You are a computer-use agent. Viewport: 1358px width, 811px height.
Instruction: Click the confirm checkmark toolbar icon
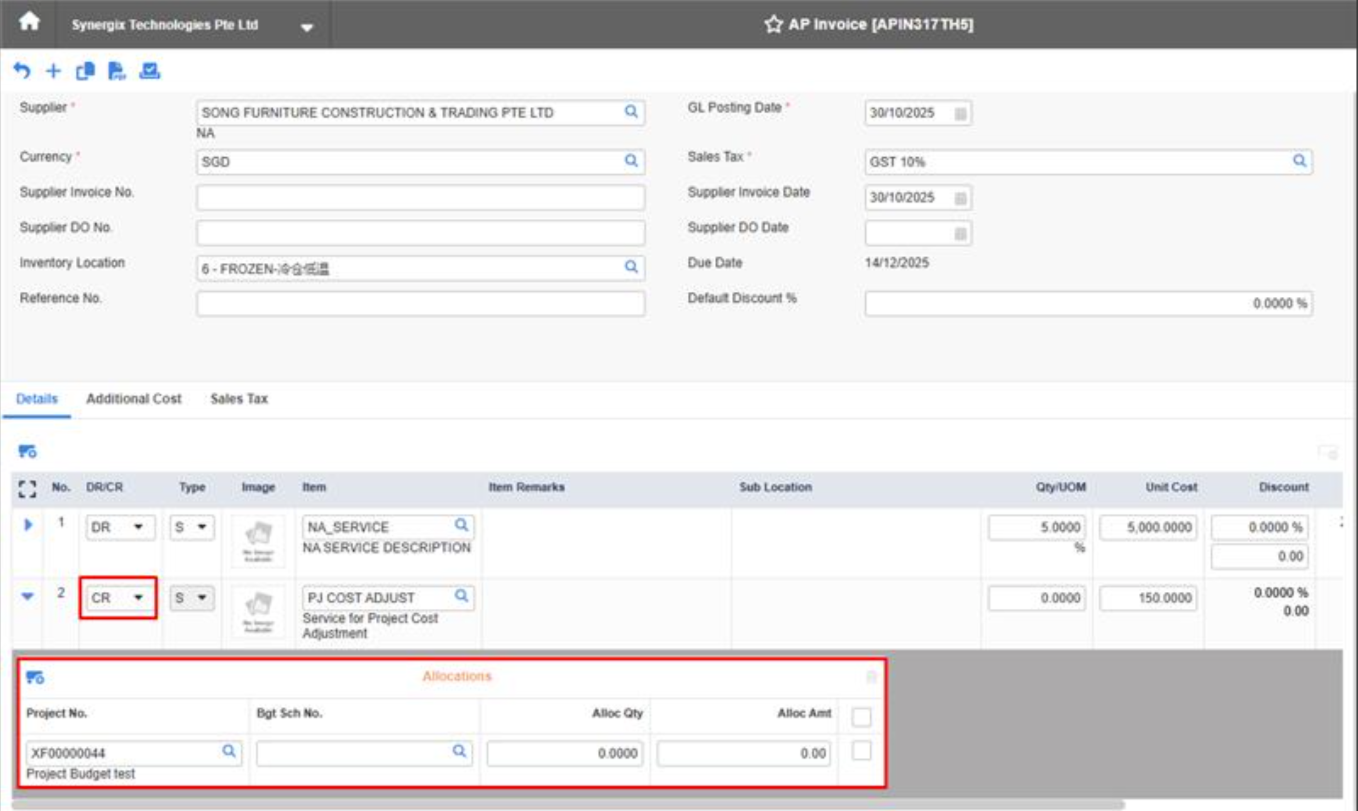pos(150,71)
